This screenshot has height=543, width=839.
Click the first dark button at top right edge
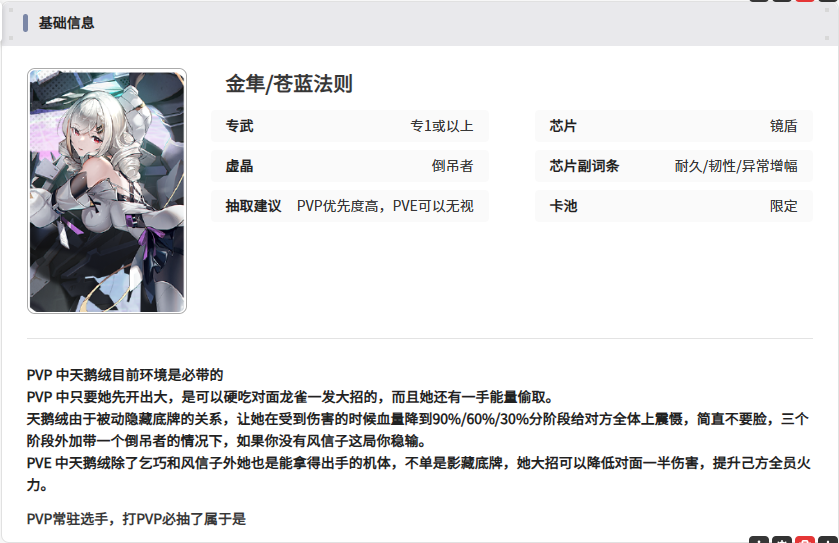(x=759, y=1)
